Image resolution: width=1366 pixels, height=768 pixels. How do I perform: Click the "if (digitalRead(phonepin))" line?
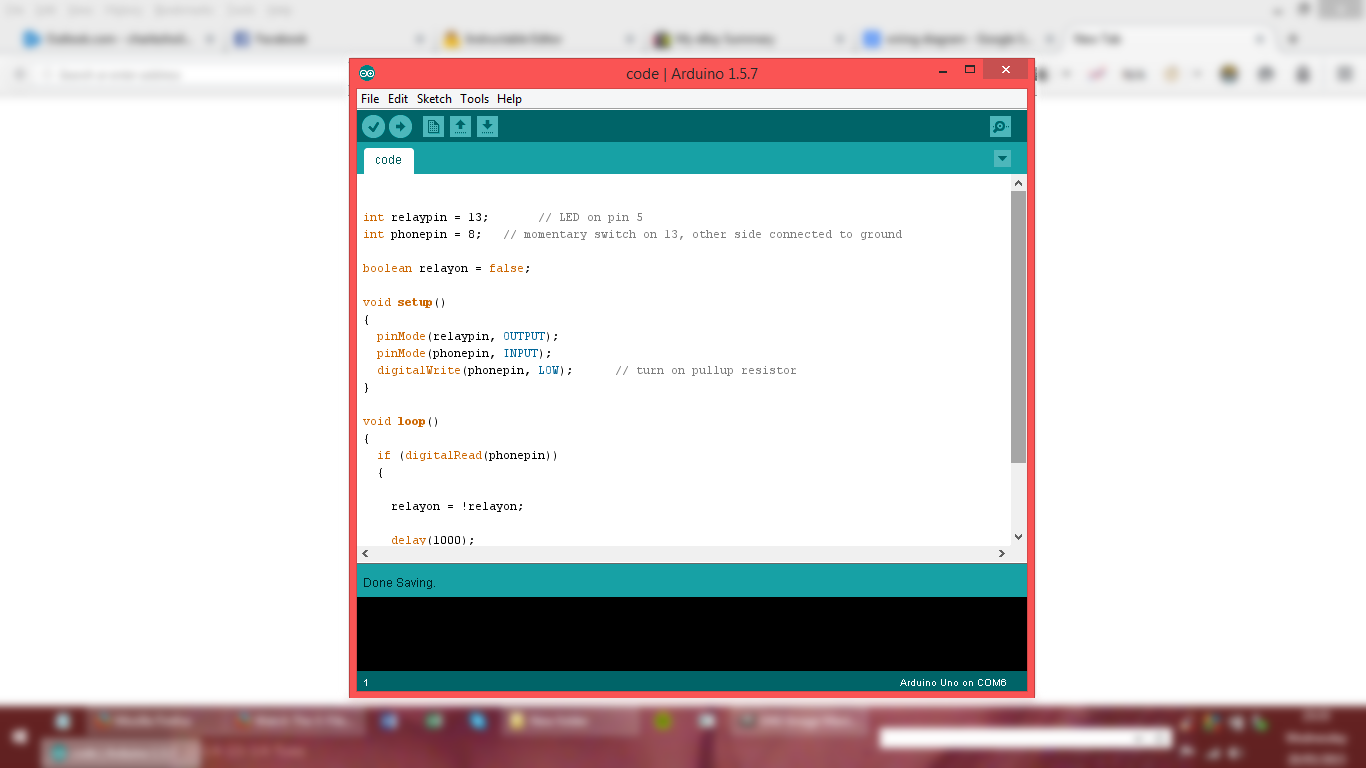point(468,455)
